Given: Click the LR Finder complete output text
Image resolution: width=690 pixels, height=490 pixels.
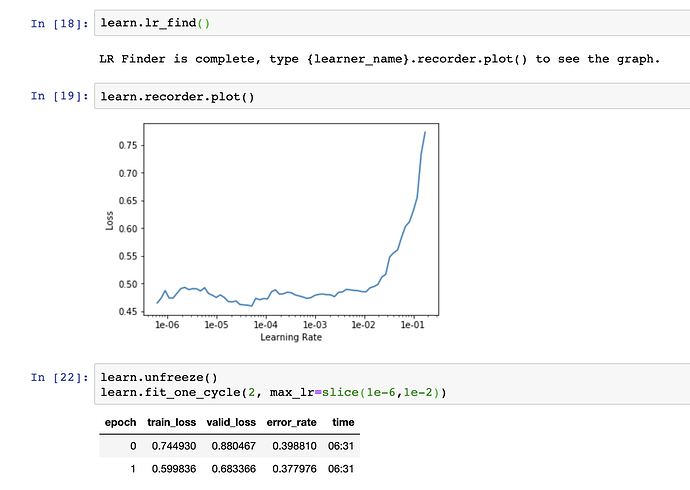Looking at the screenshot, I should (x=380, y=59).
